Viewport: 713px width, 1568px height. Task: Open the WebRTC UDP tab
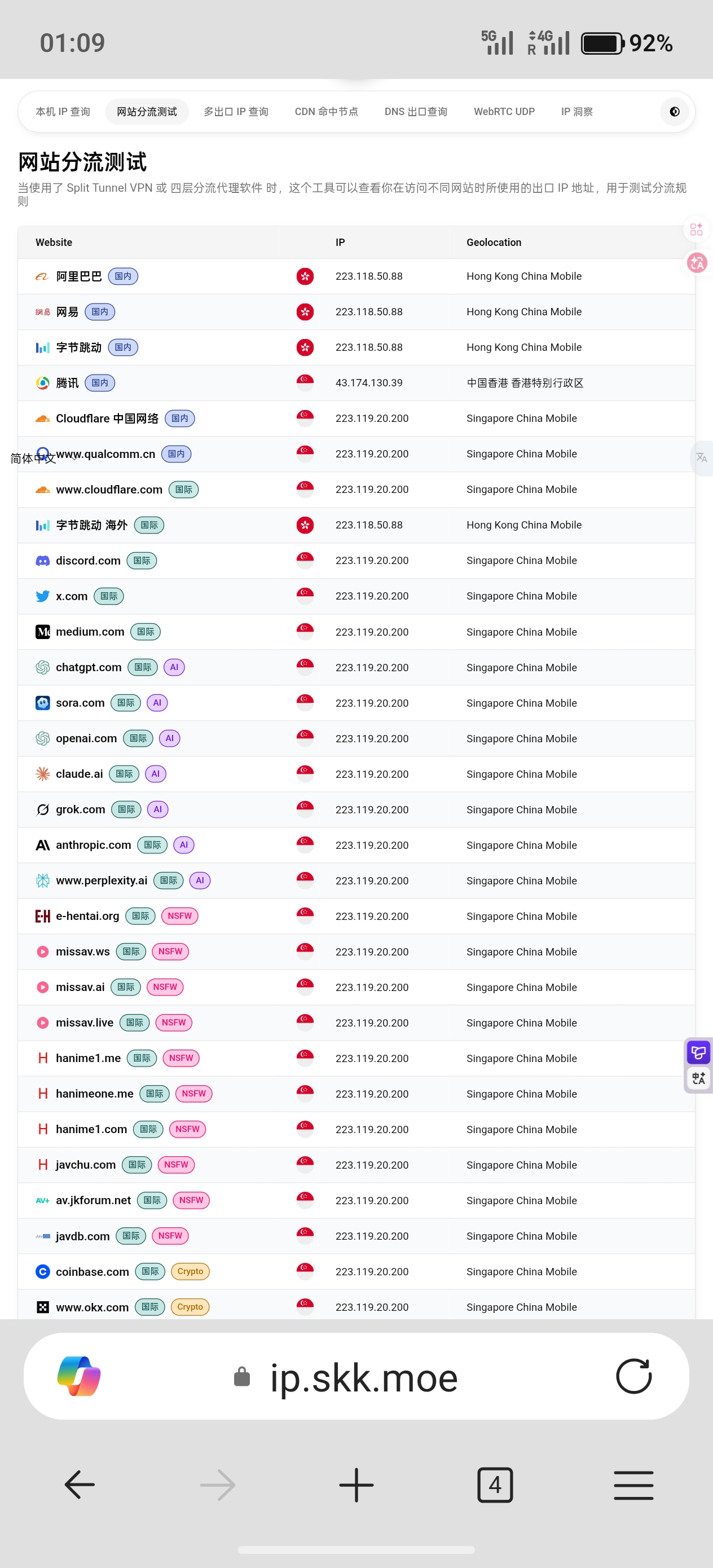(504, 111)
